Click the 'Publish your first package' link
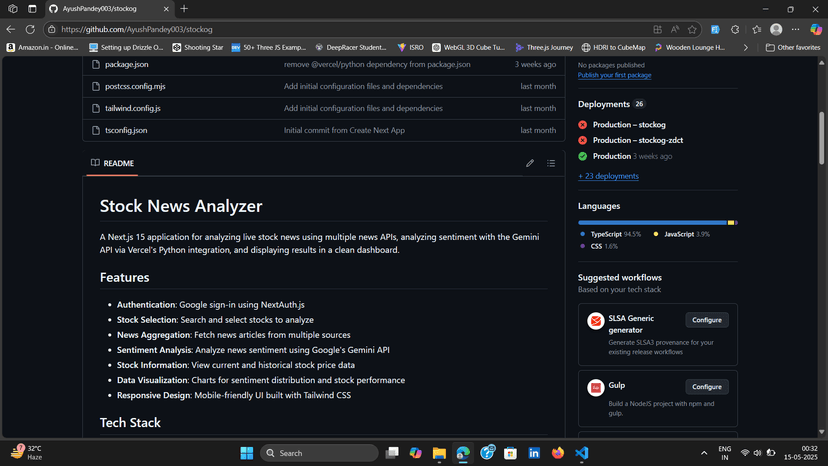Viewport: 828px width, 466px height. (614, 75)
